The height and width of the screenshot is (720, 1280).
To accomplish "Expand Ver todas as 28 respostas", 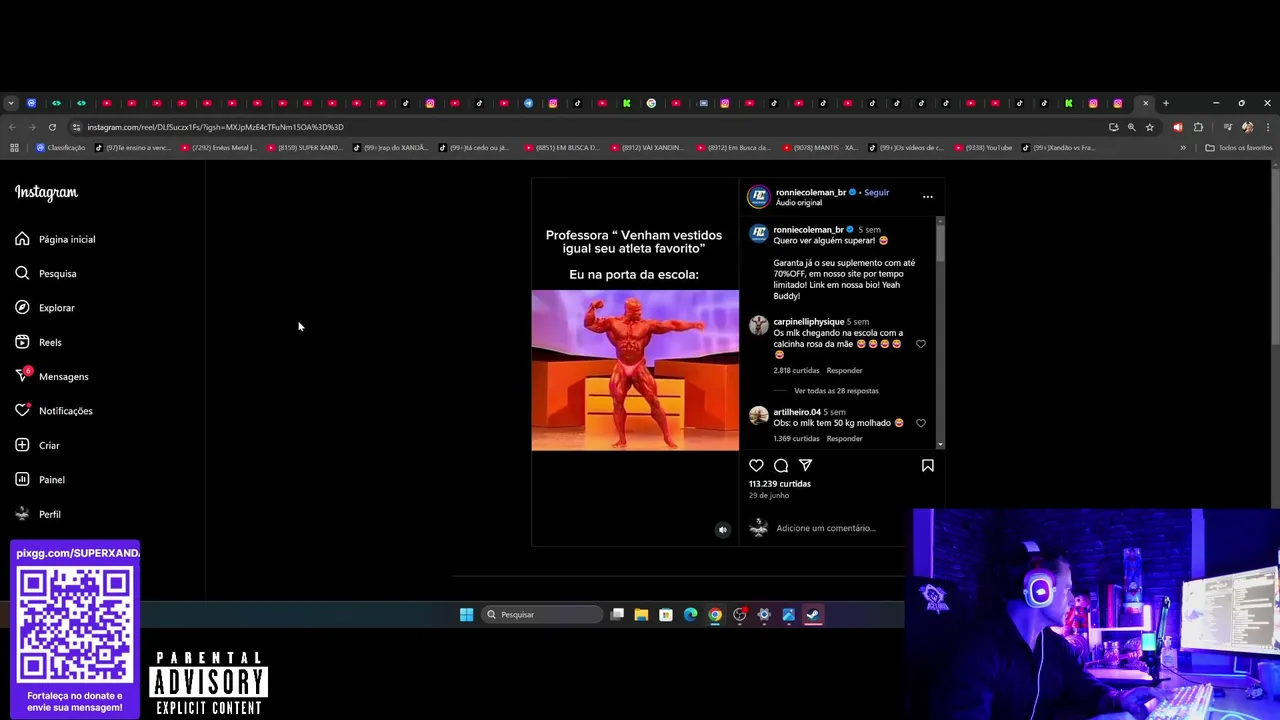I will (836, 391).
